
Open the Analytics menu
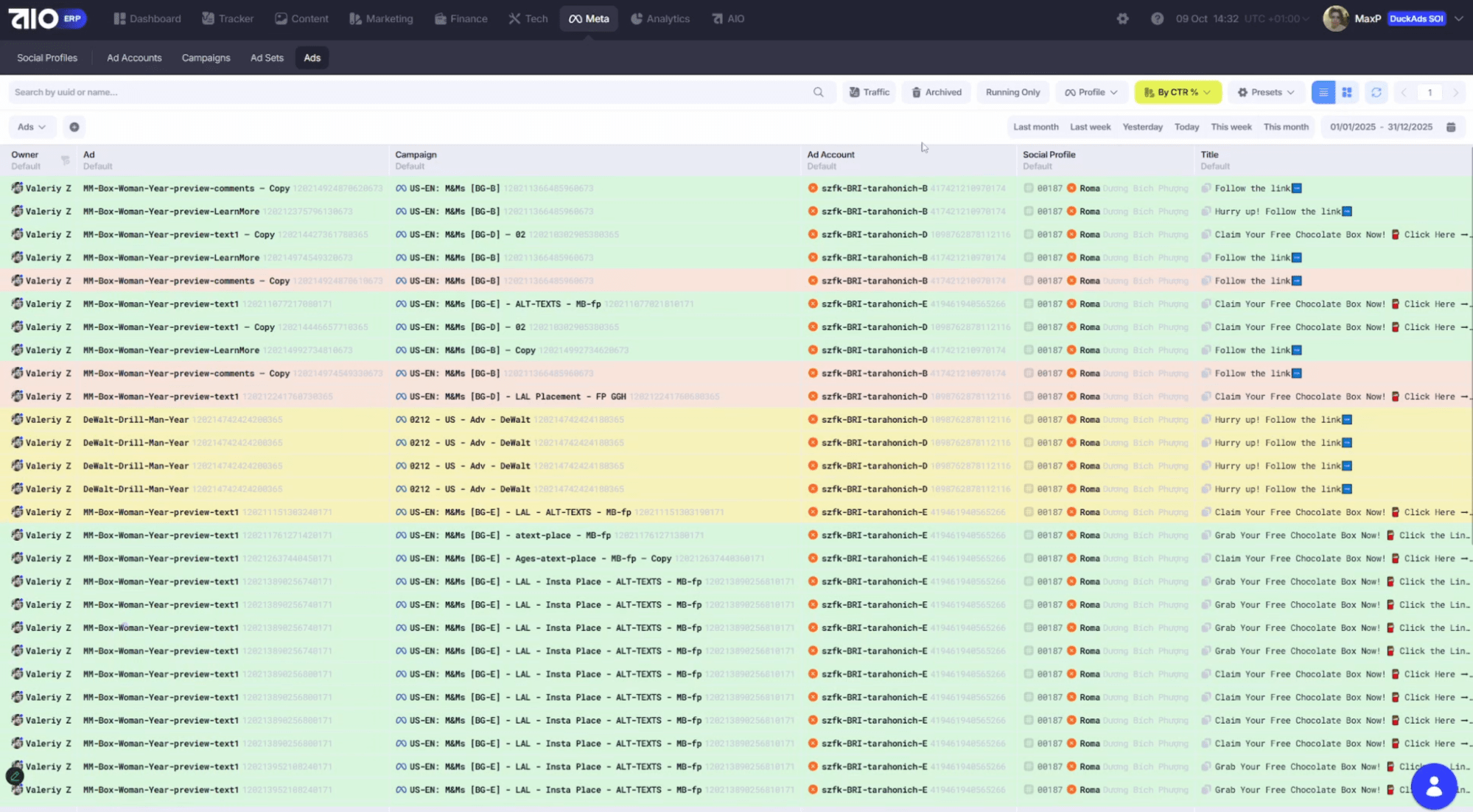(x=660, y=18)
